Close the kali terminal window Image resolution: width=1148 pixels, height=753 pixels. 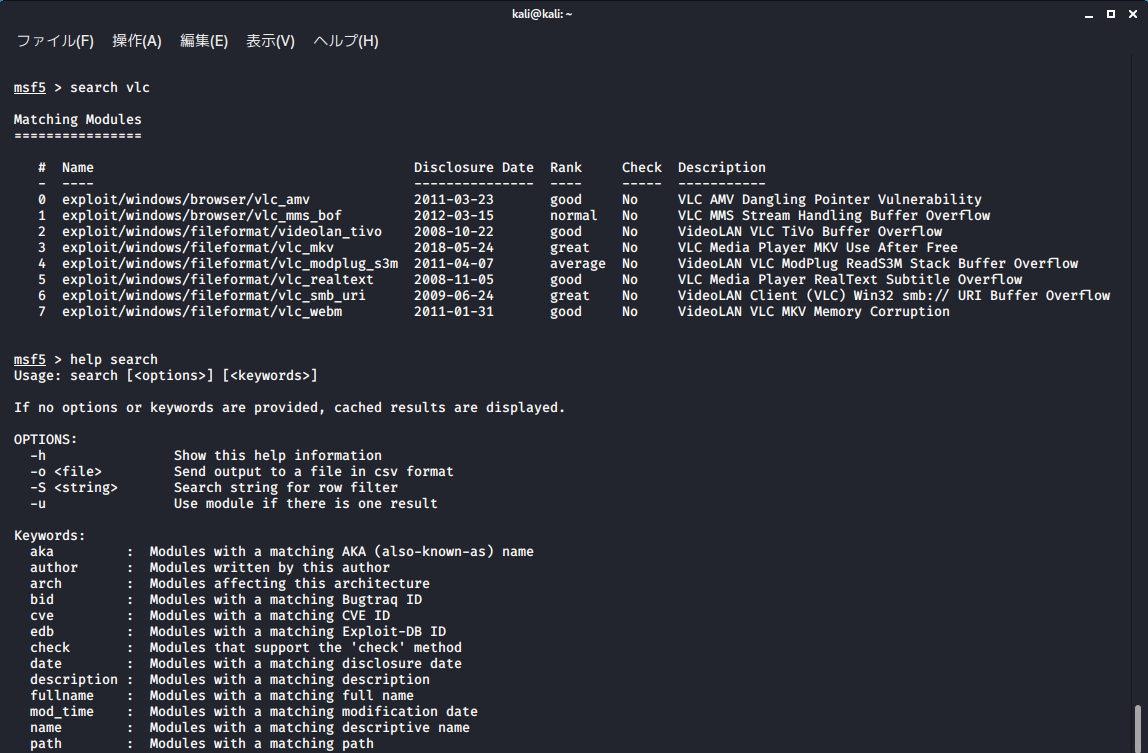(x=1133, y=14)
